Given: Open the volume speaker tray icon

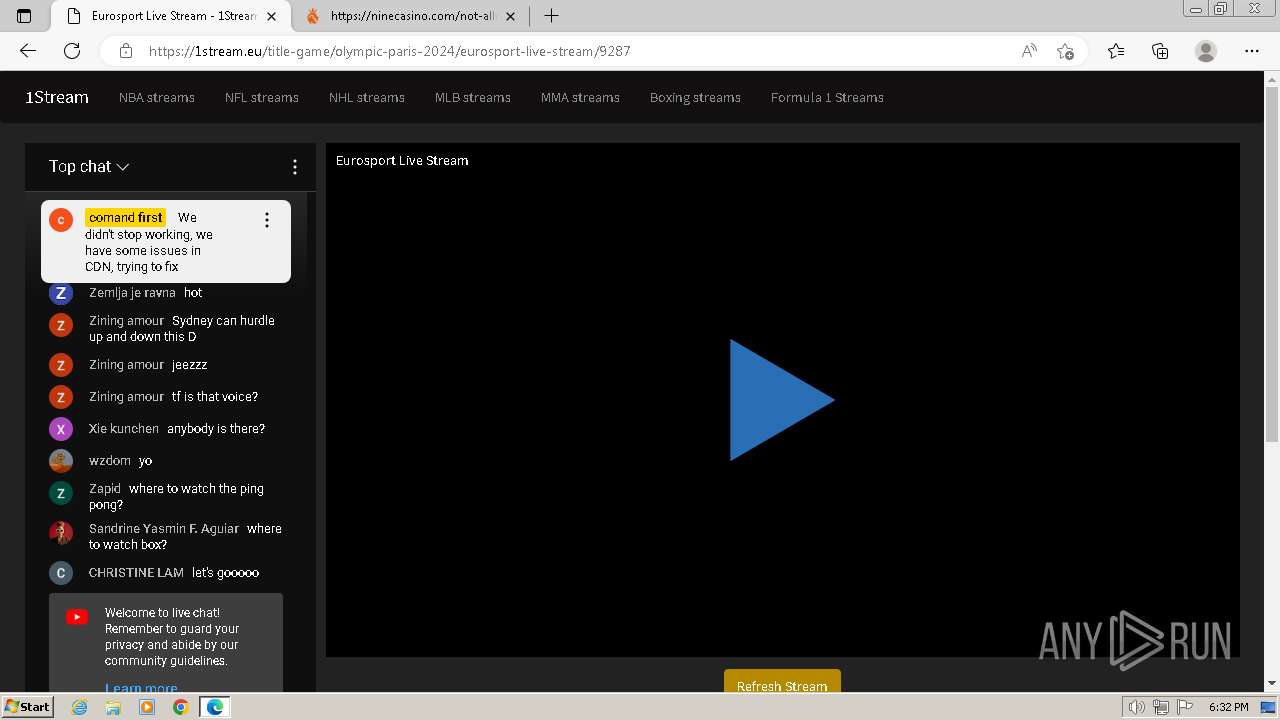Looking at the screenshot, I should coord(1136,707).
